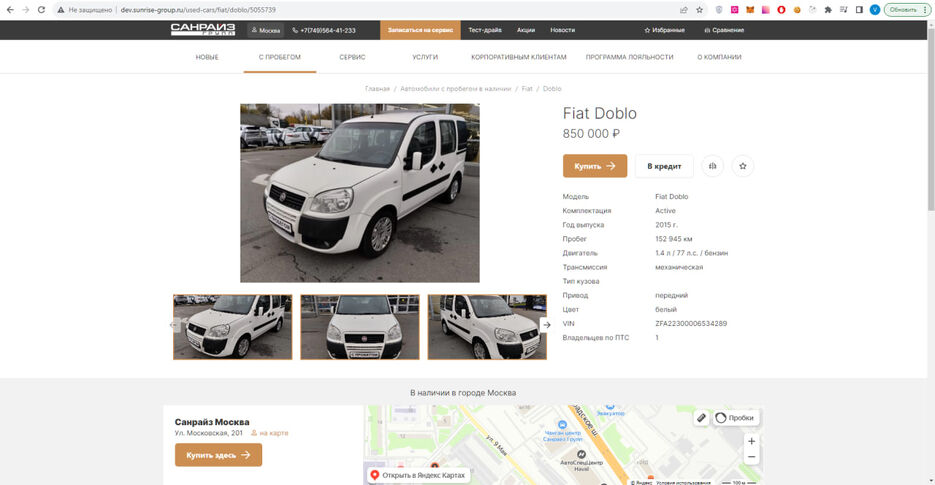
Task: Open the Новости link
Action: pos(562,30)
